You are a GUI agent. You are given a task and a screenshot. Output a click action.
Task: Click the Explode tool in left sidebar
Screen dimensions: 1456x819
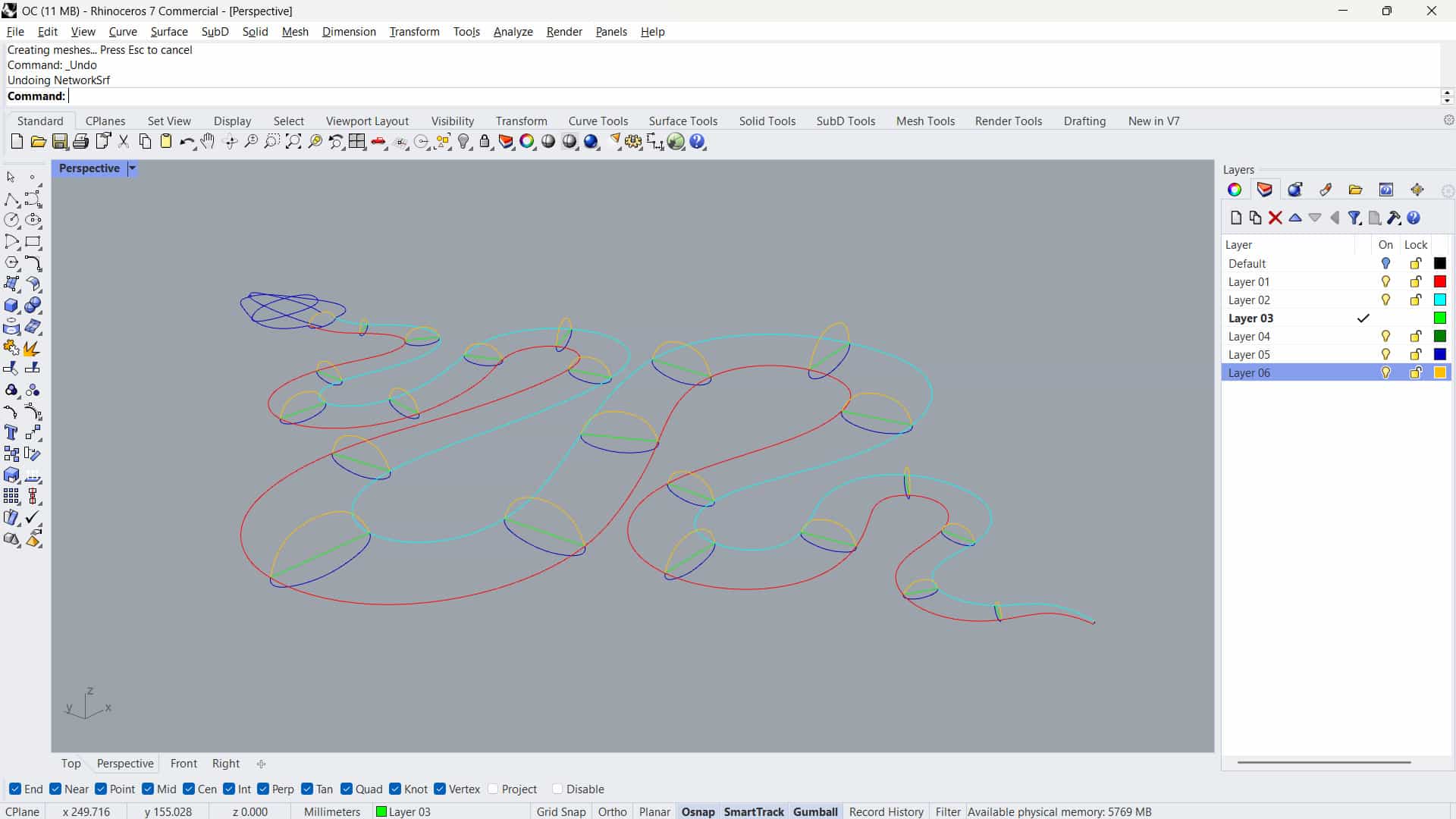tap(33, 348)
